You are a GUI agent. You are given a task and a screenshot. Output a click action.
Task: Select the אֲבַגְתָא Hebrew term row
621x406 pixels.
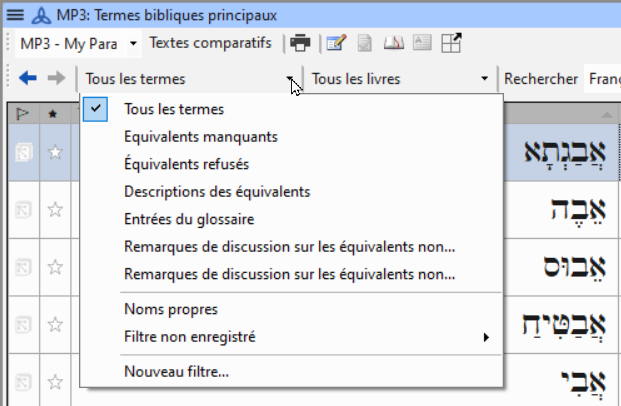(564, 153)
